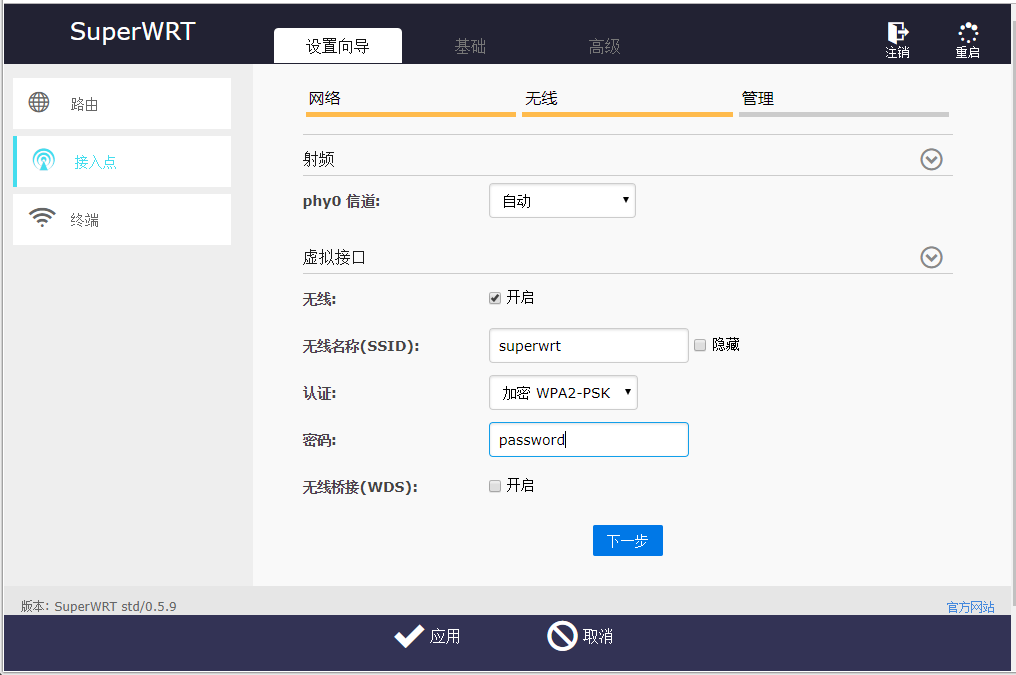Select the 路由 sidebar mode

[122, 104]
